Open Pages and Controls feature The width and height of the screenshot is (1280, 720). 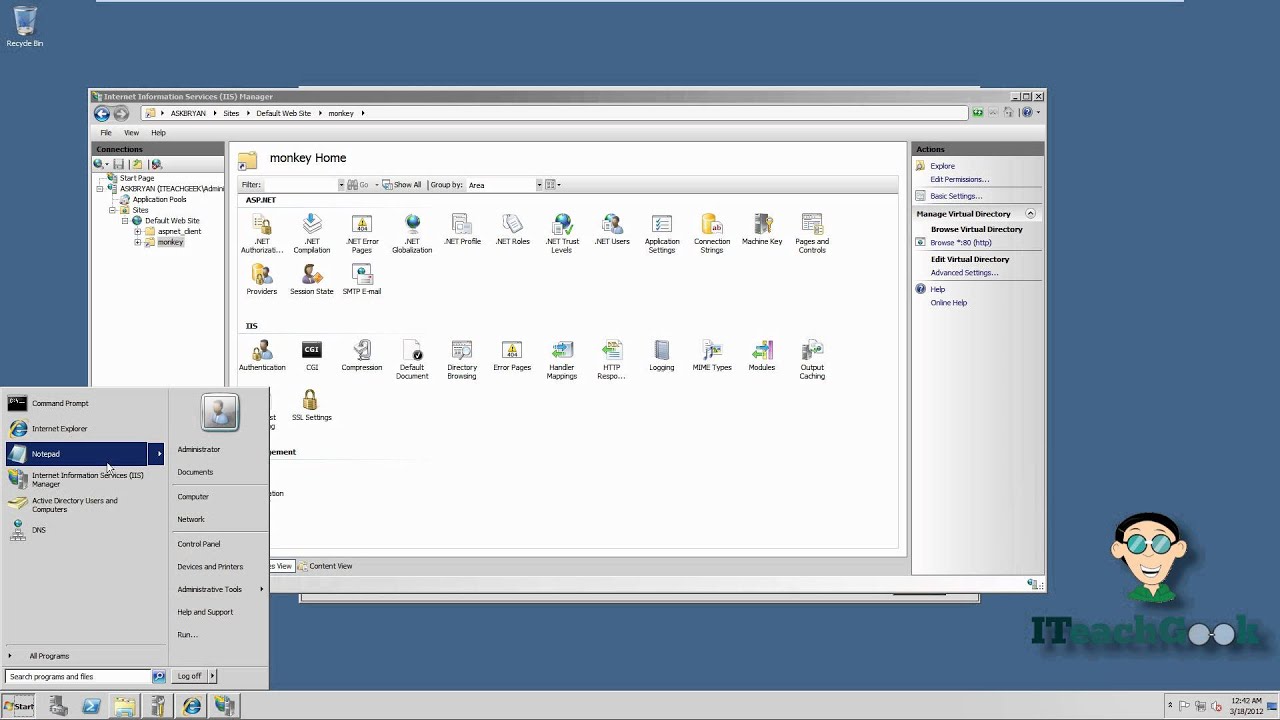tap(812, 233)
